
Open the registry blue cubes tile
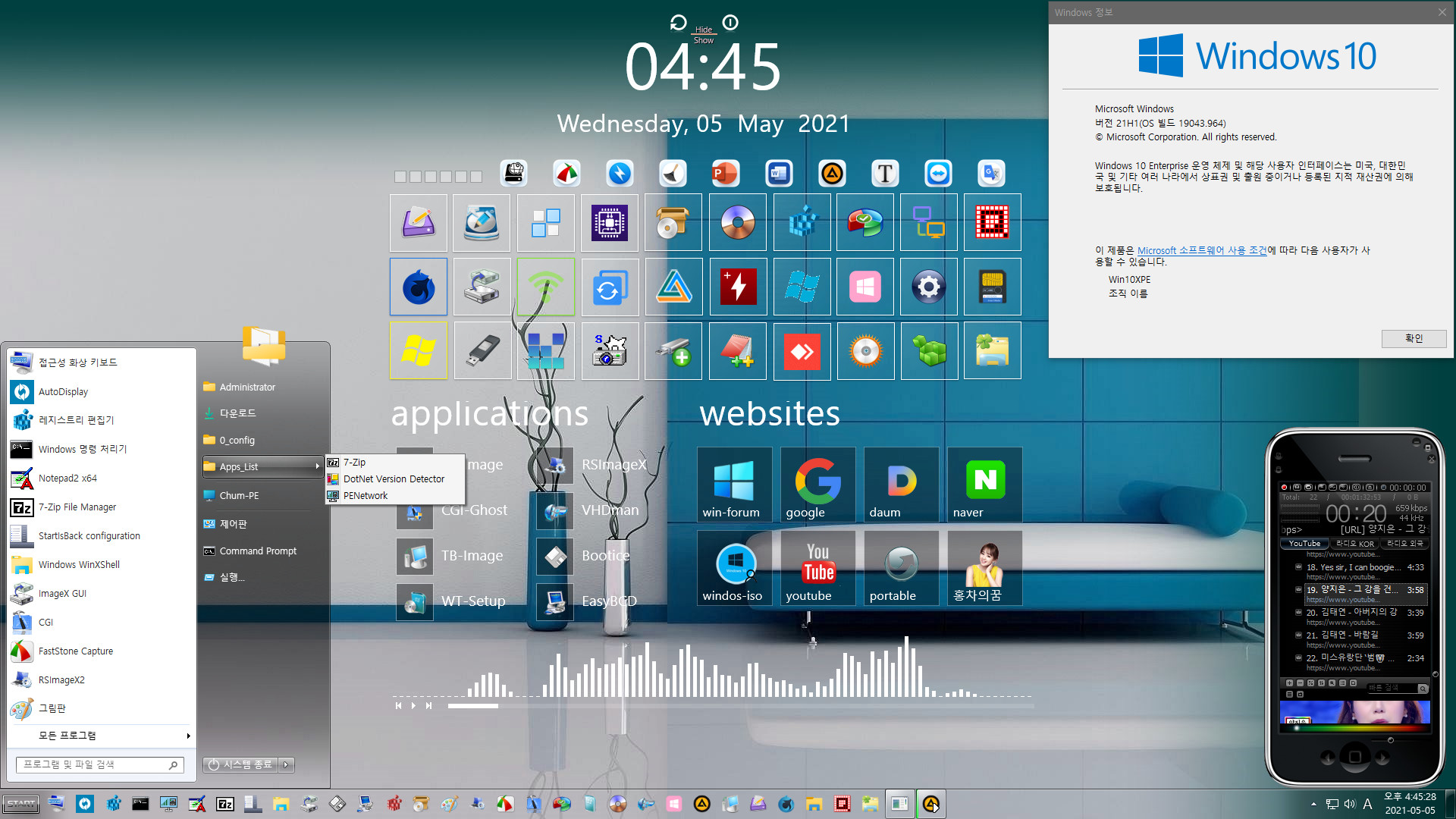point(802,223)
